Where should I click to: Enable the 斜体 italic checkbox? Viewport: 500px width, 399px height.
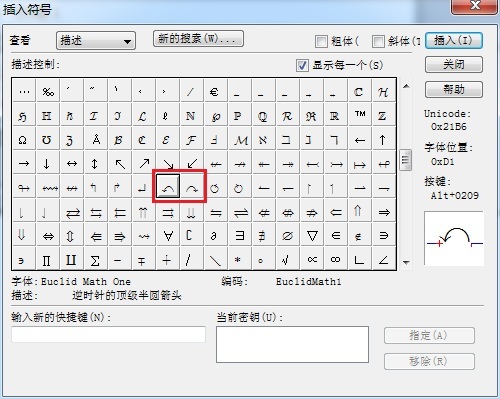click(x=378, y=41)
